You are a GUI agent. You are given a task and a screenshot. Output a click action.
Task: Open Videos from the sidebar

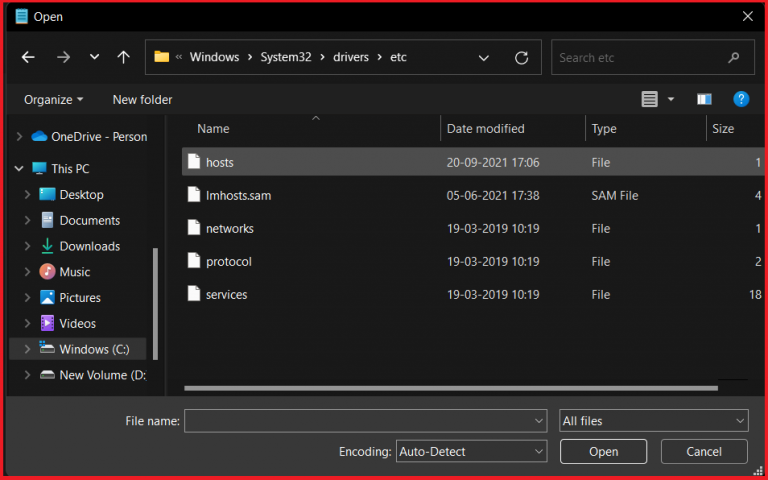coord(68,323)
